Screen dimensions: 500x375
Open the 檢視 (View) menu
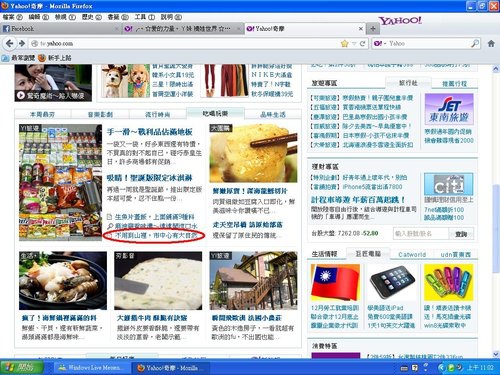pyautogui.click(x=65, y=17)
